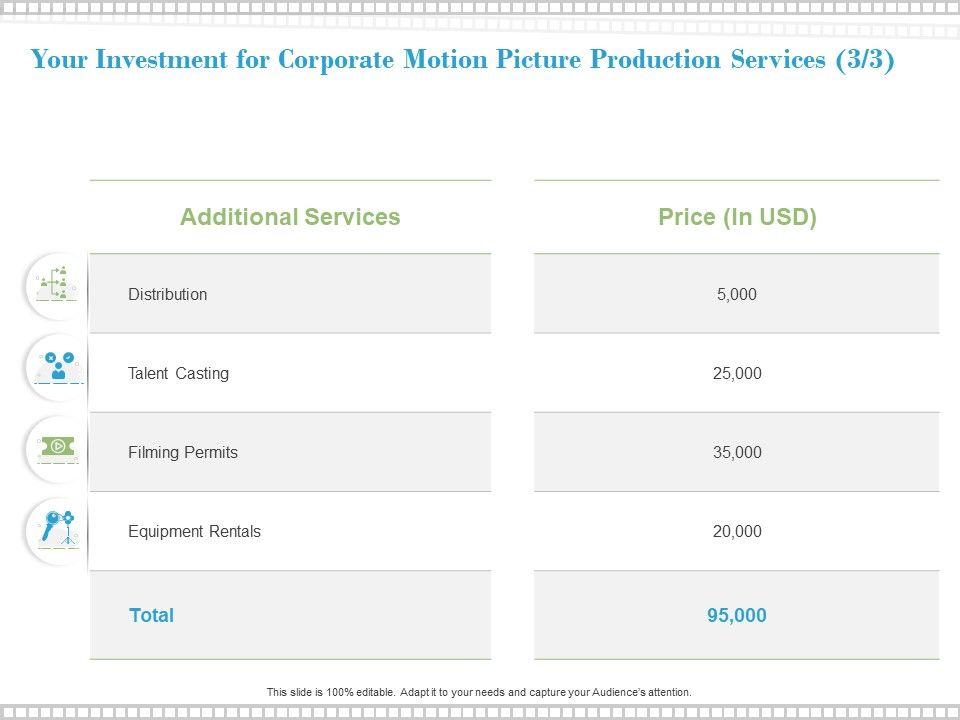Click the slide title about Corporate Motion Picture
The width and height of the screenshot is (960, 720).
tap(463, 60)
